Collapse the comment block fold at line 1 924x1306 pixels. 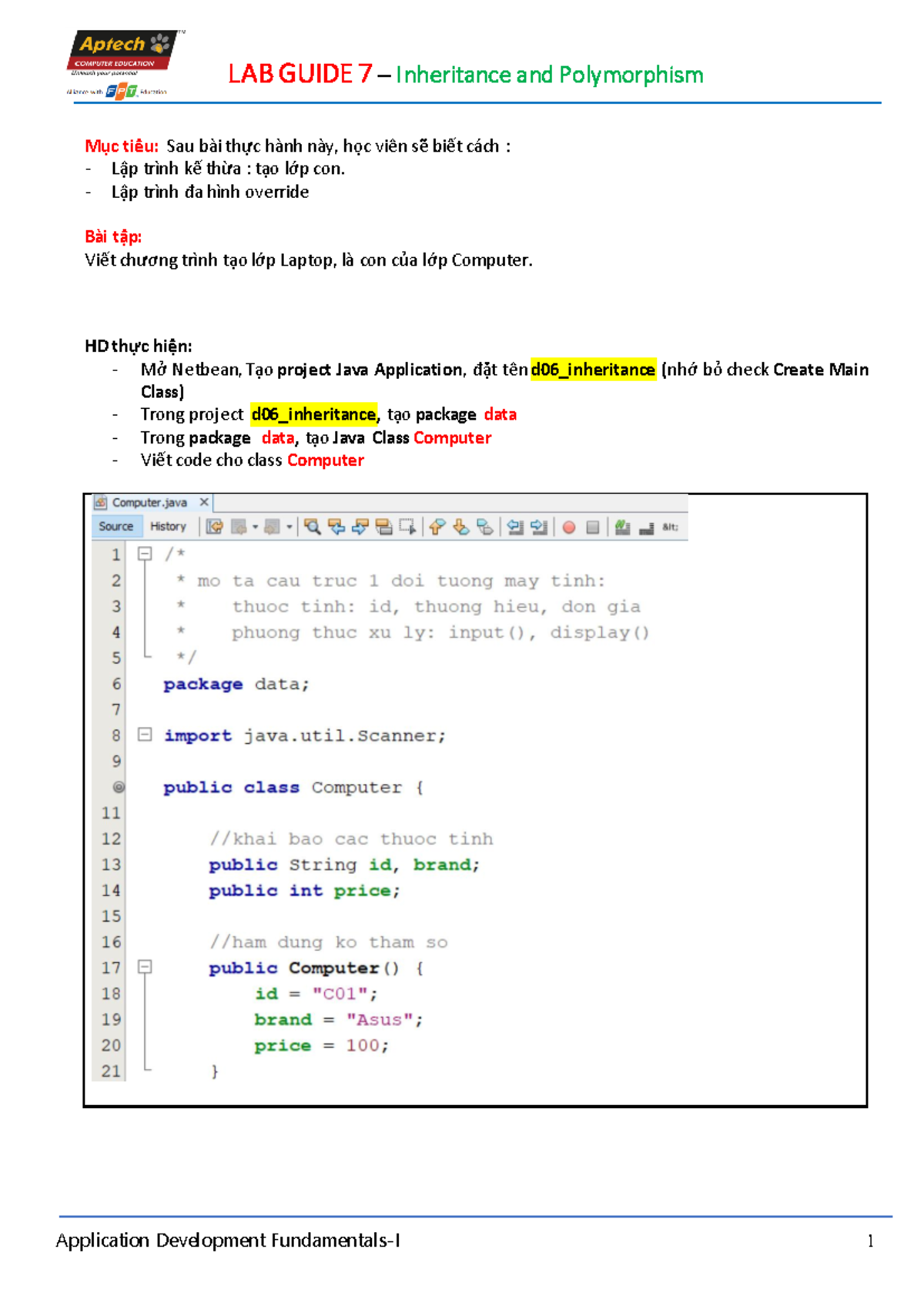145,554
